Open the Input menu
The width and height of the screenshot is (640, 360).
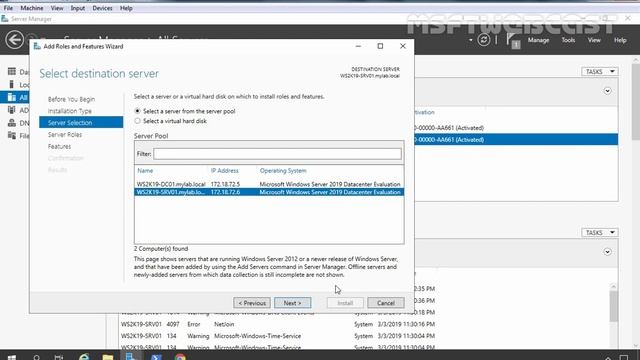coord(78,8)
